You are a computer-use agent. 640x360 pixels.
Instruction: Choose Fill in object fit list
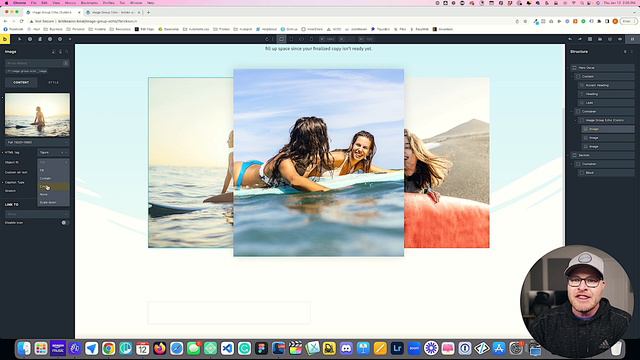[53, 170]
